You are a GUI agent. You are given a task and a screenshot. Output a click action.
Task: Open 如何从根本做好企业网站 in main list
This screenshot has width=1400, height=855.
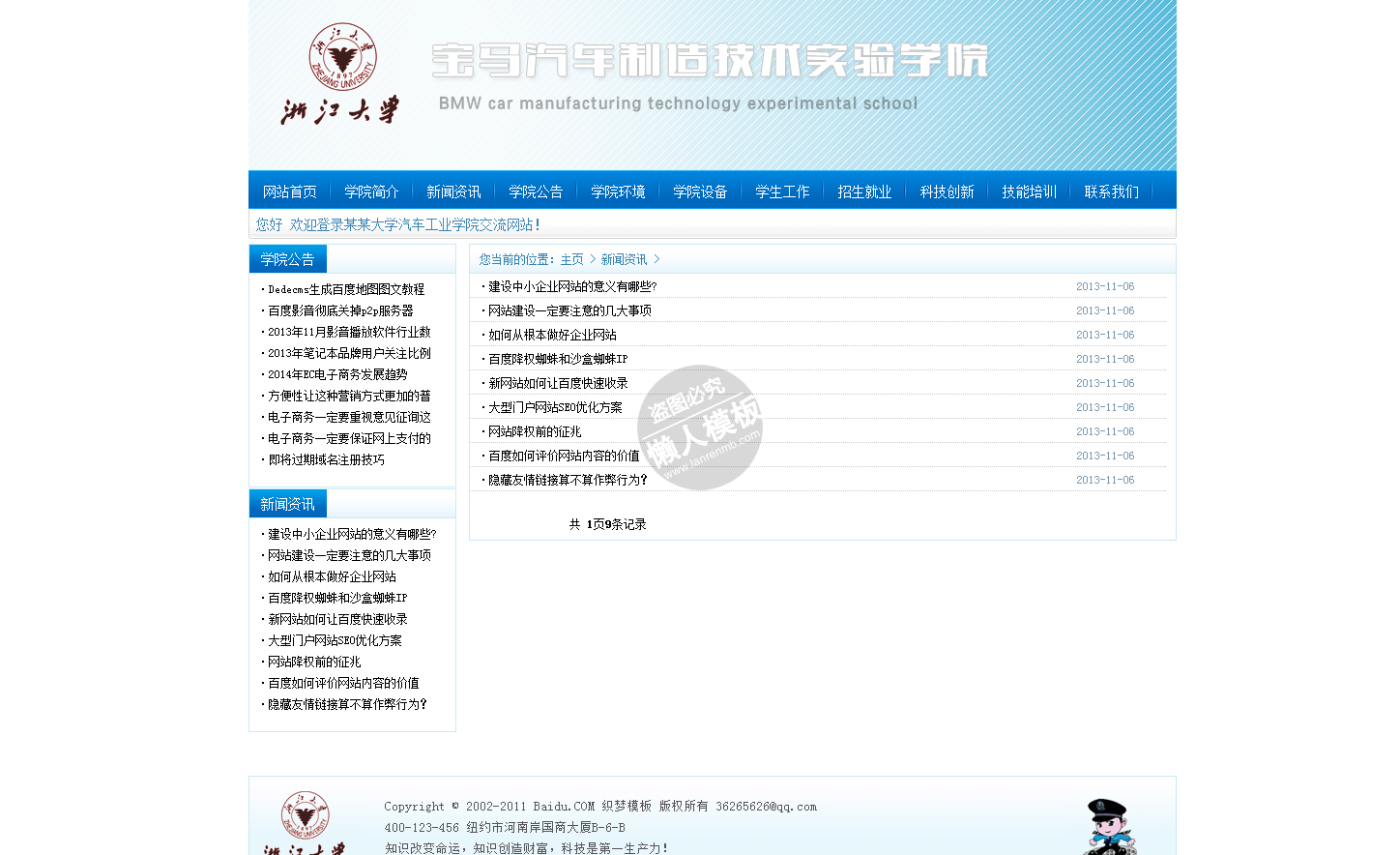(552, 335)
